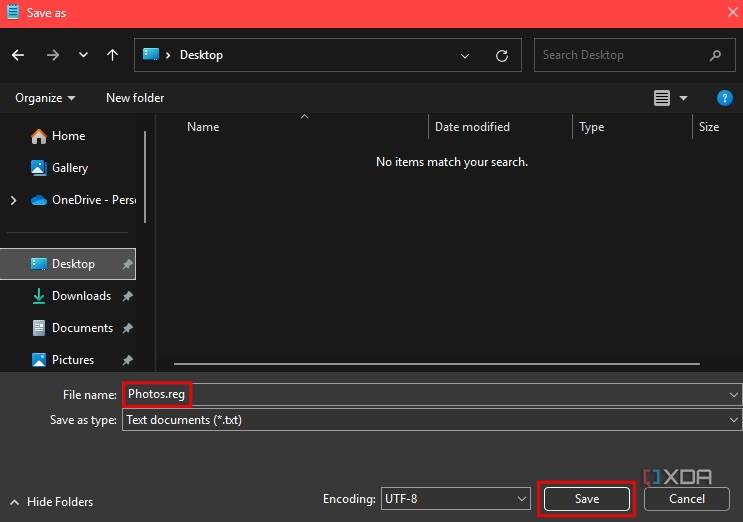Screen dimensions: 743x522
Task: Collapse the pane with Hide Folders
Action: click(51, 502)
